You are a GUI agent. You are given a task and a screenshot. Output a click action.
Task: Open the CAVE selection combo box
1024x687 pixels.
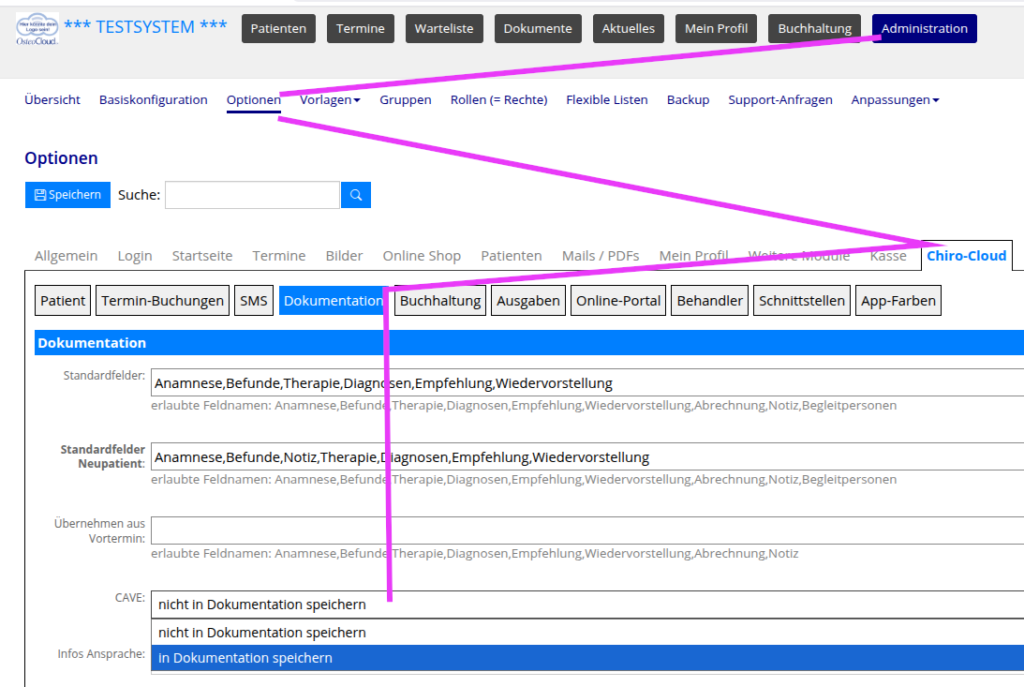[587, 604]
